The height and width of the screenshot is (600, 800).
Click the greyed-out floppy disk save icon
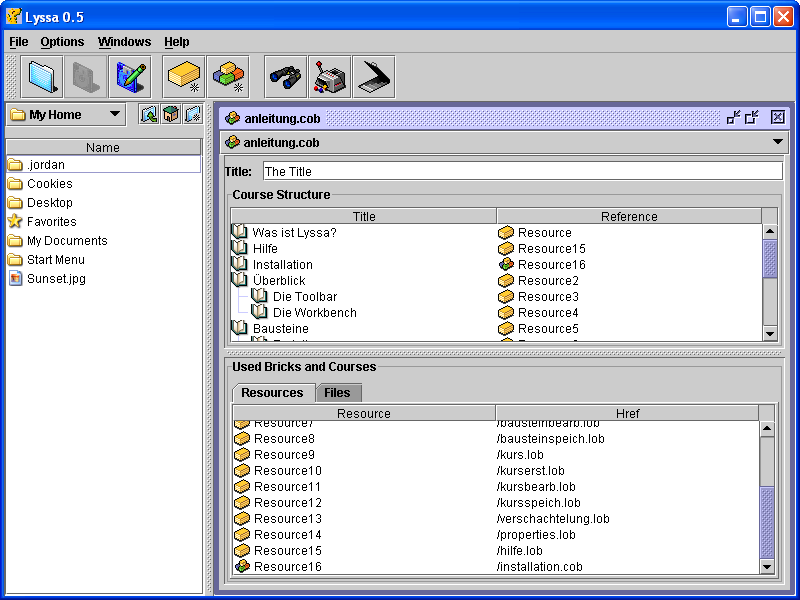(86, 77)
